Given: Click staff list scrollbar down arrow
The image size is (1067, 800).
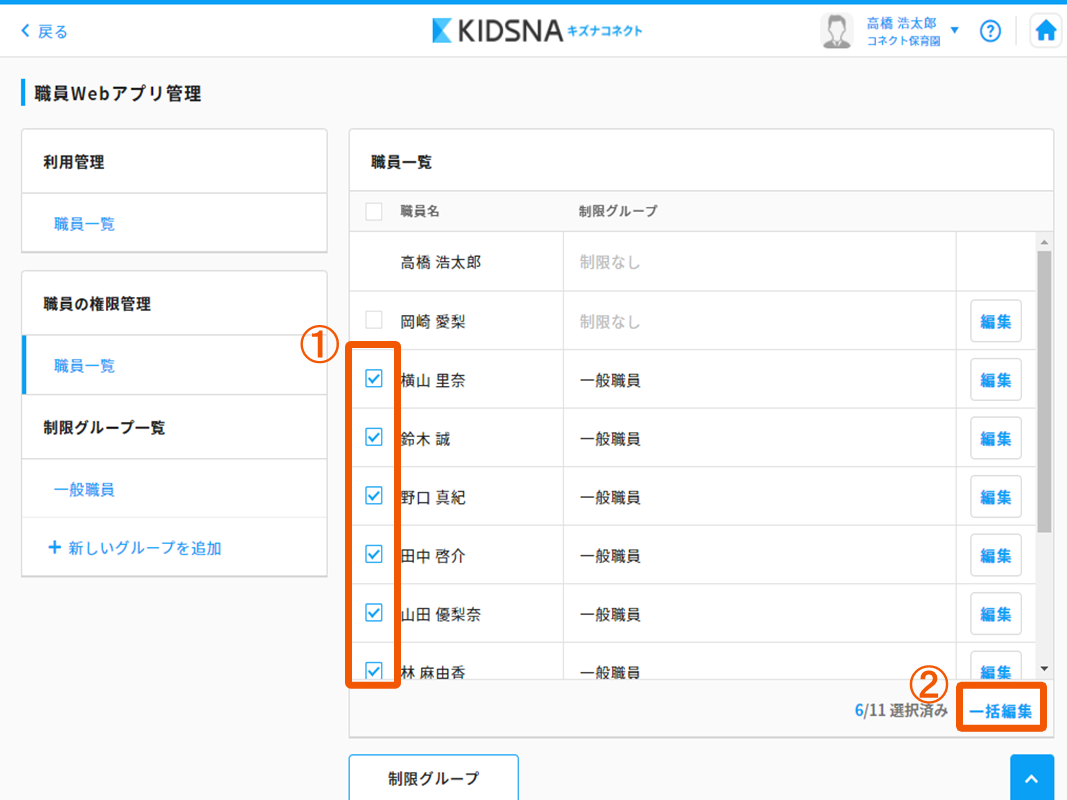Looking at the screenshot, I should click(1044, 668).
